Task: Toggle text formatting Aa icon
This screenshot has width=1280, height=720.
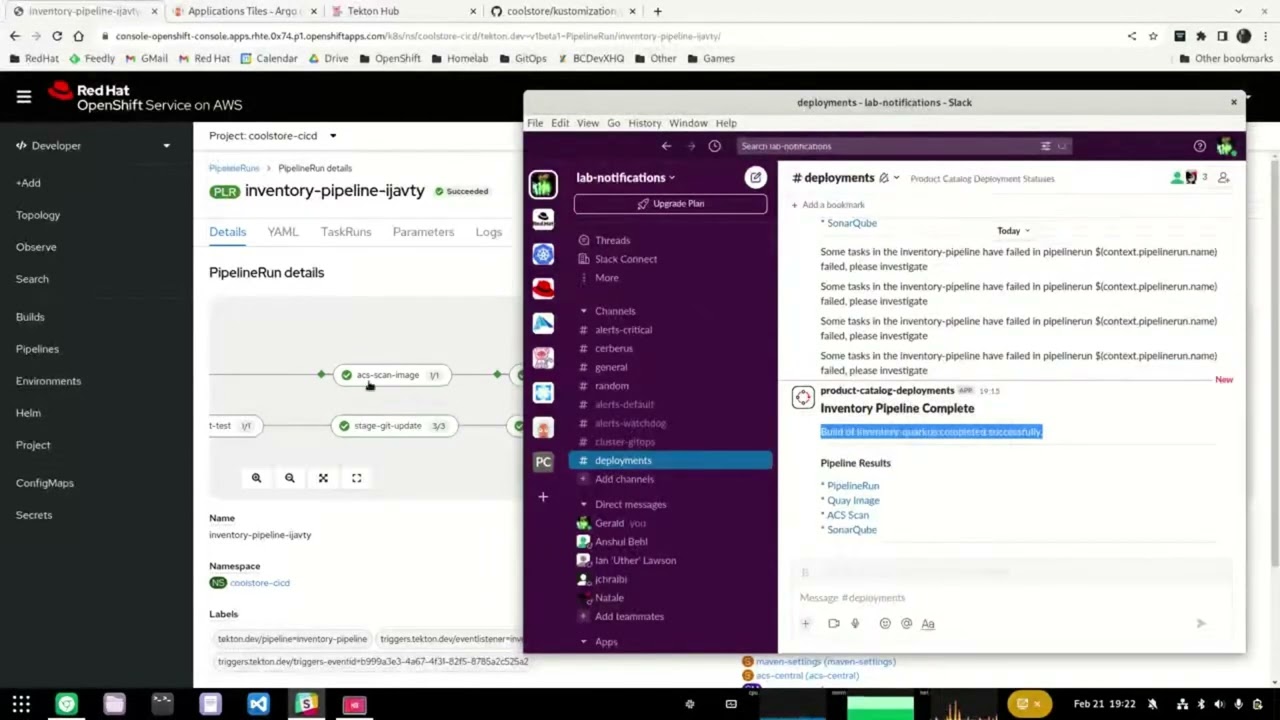Action: click(928, 623)
